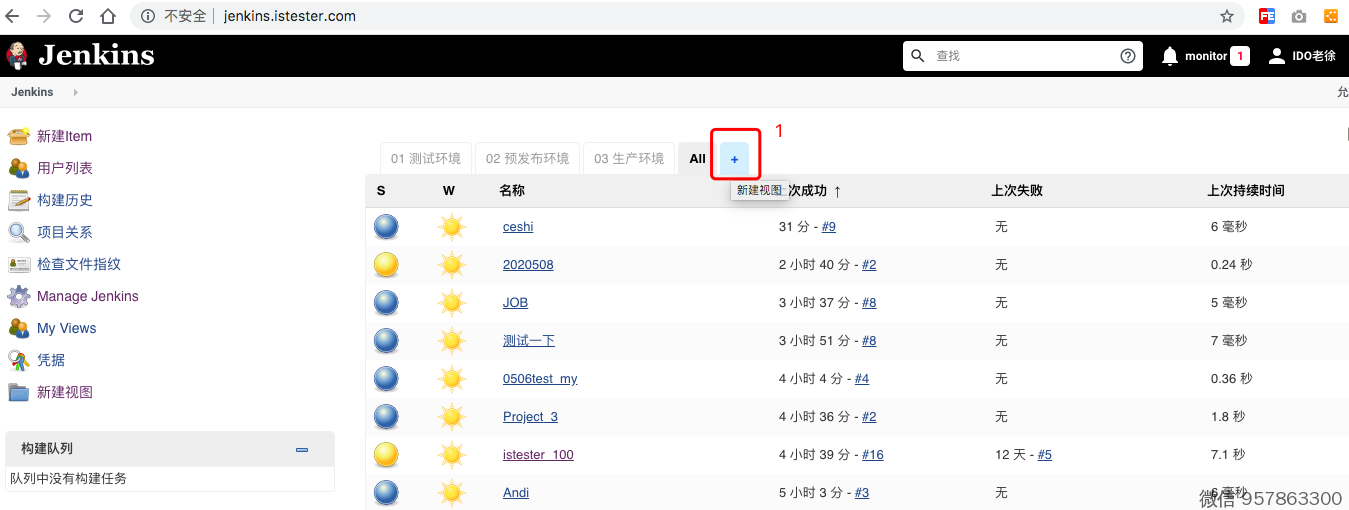Click the 查找 search box
Viewport: 1349px width, 510px height.
(1020, 56)
